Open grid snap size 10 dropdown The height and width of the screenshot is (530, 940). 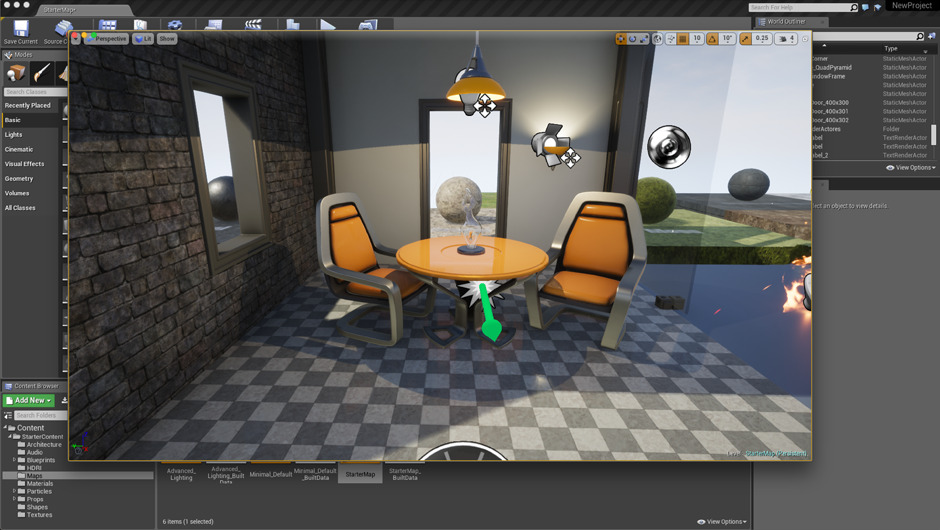point(697,38)
